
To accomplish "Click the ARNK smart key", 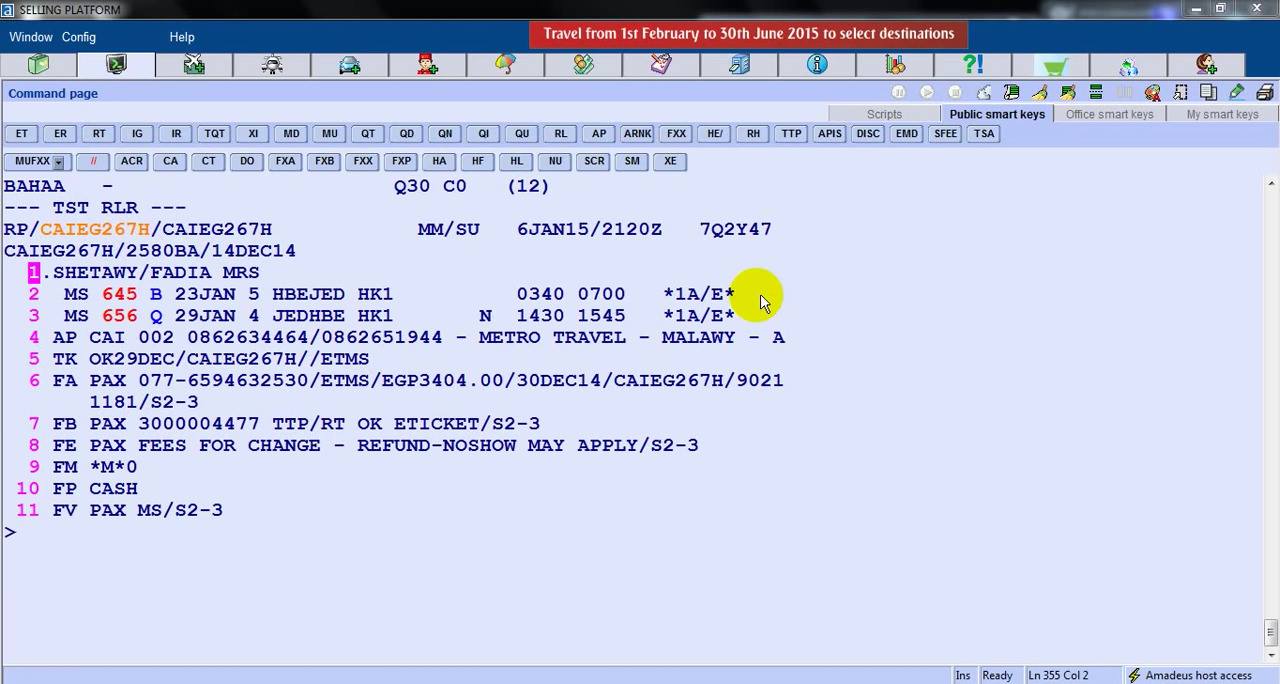I will (637, 134).
